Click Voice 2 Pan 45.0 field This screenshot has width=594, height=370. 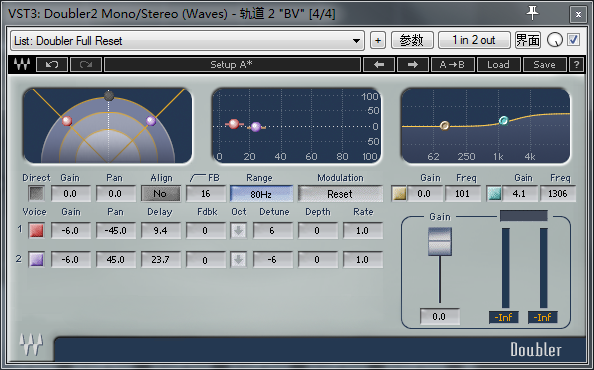(116, 259)
